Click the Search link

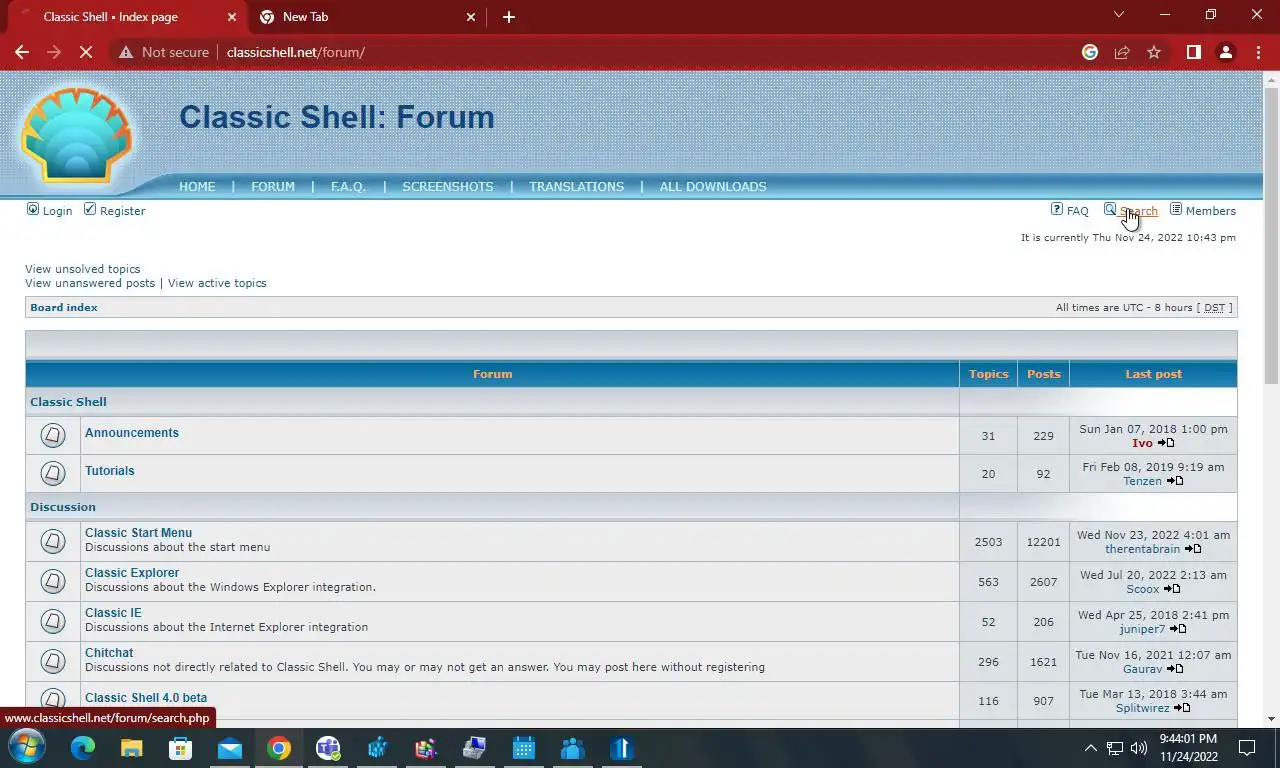[x=1131, y=211]
